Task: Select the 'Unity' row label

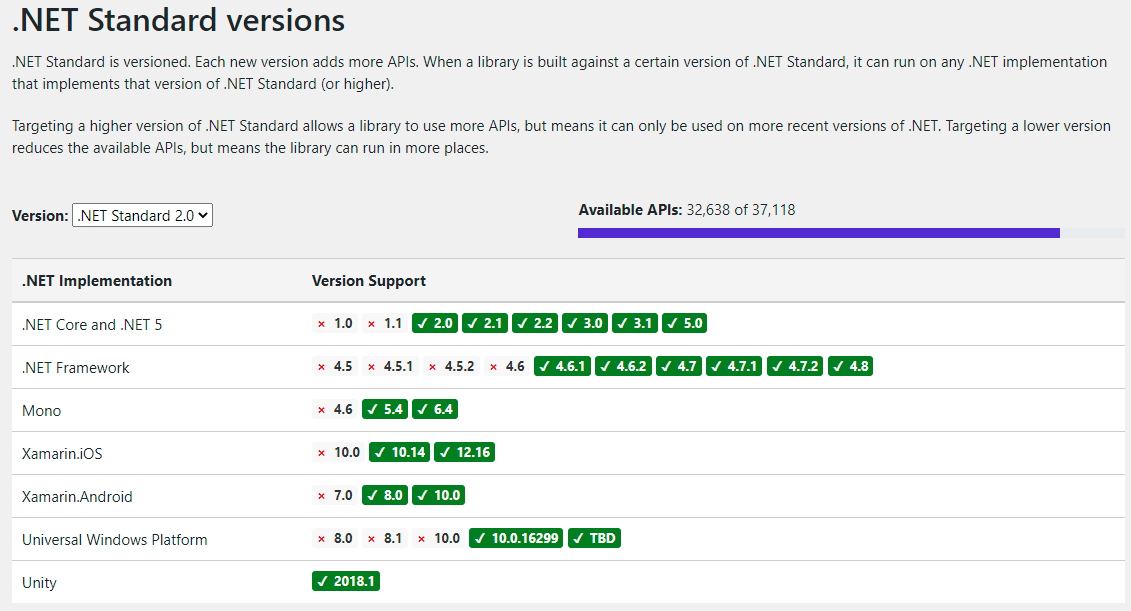Action: [39, 583]
